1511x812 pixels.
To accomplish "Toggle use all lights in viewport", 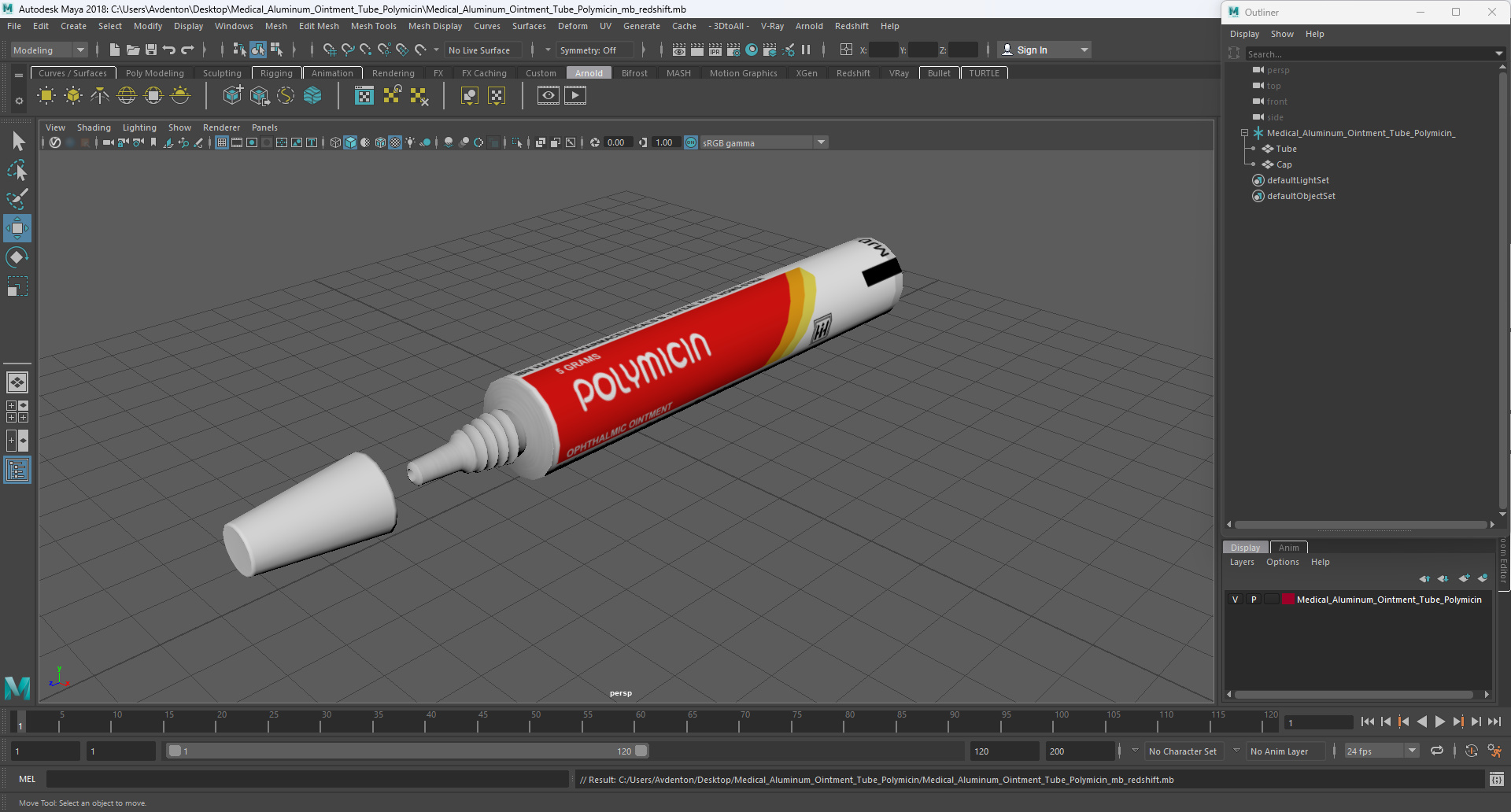I will tap(410, 142).
